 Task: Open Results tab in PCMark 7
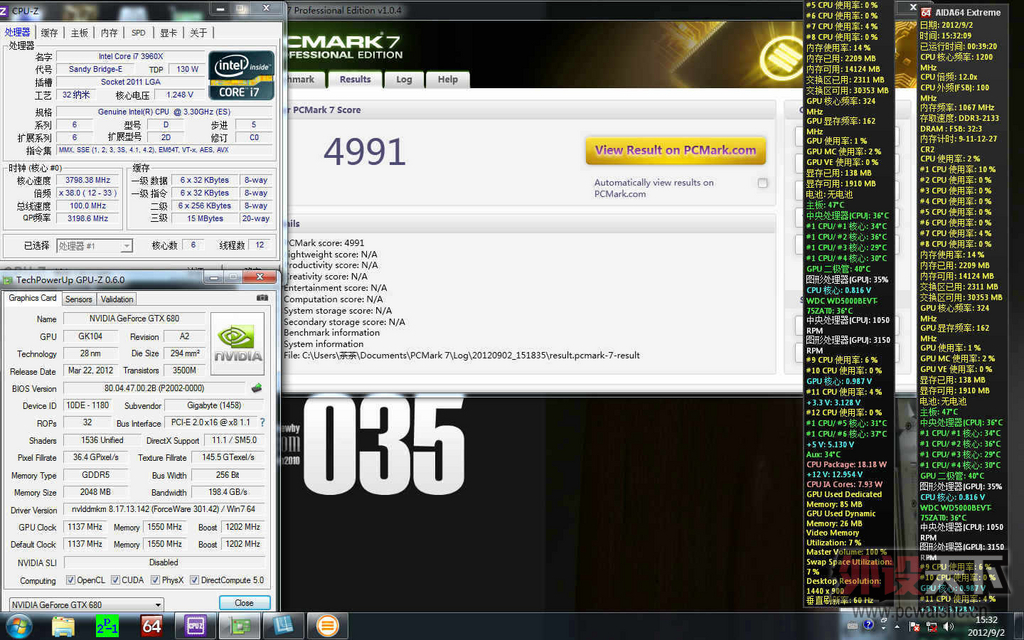click(x=355, y=79)
